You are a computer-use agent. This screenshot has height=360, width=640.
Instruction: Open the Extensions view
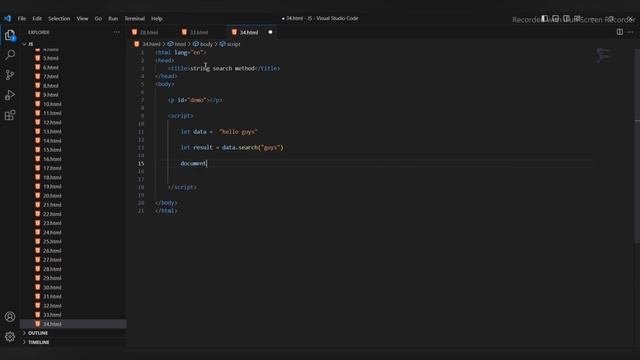10,115
